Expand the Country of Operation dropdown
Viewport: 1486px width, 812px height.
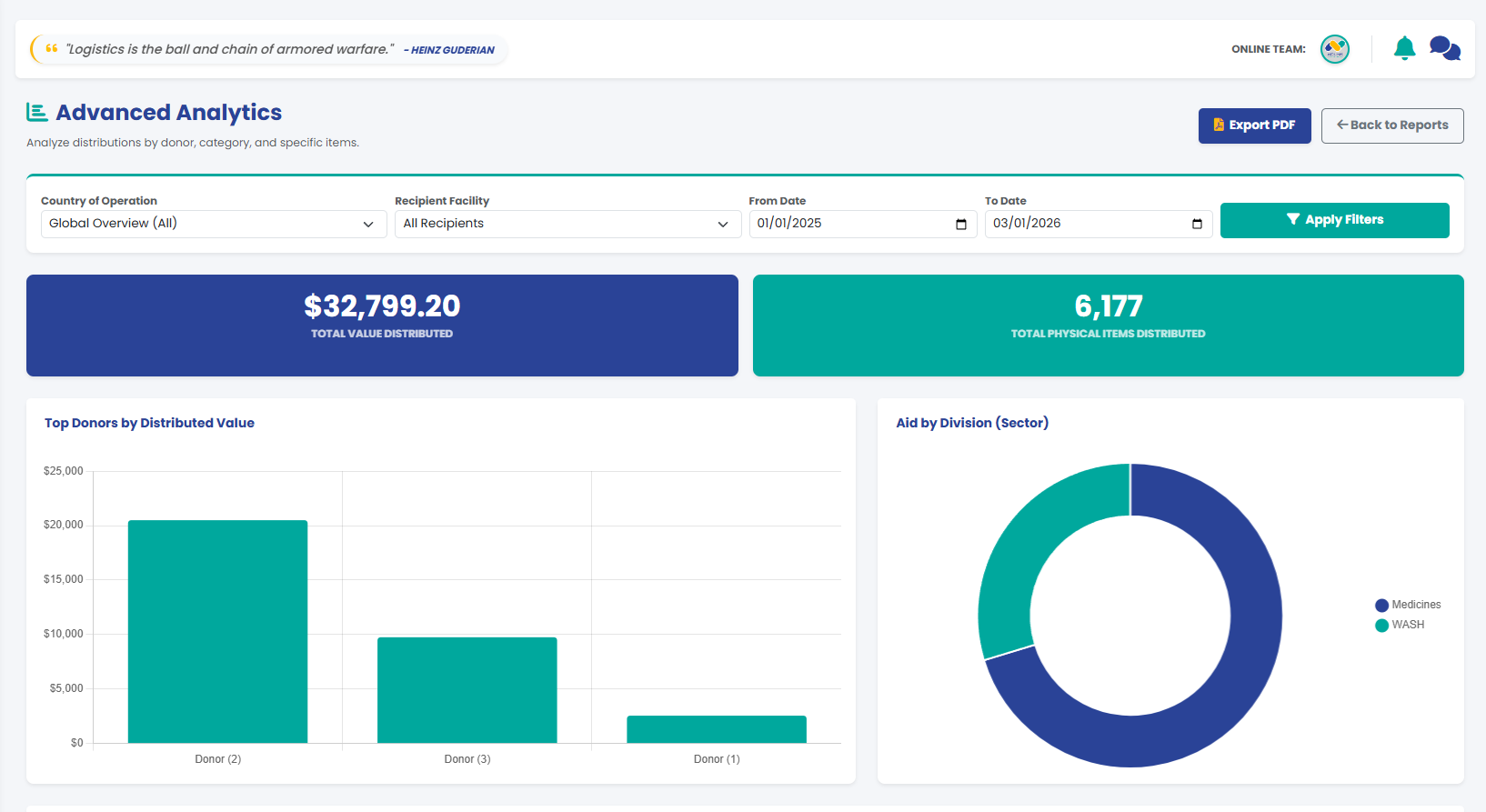click(x=214, y=224)
